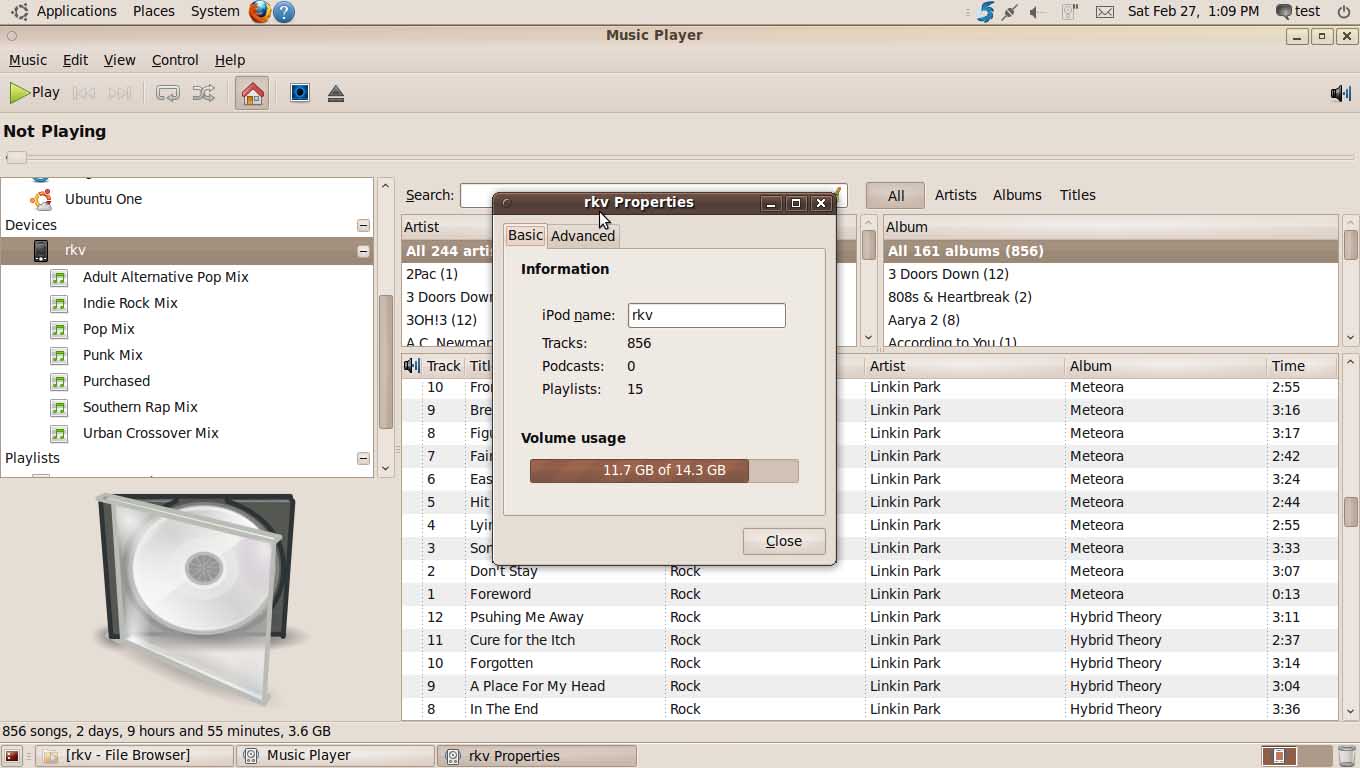Filter search by Artists
The image size is (1360, 768).
tap(955, 195)
